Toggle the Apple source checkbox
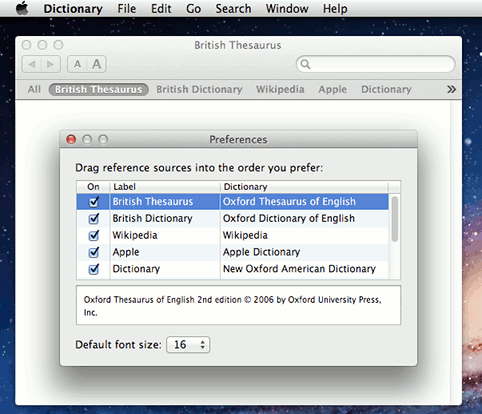The height and width of the screenshot is (414, 482). coord(94,252)
